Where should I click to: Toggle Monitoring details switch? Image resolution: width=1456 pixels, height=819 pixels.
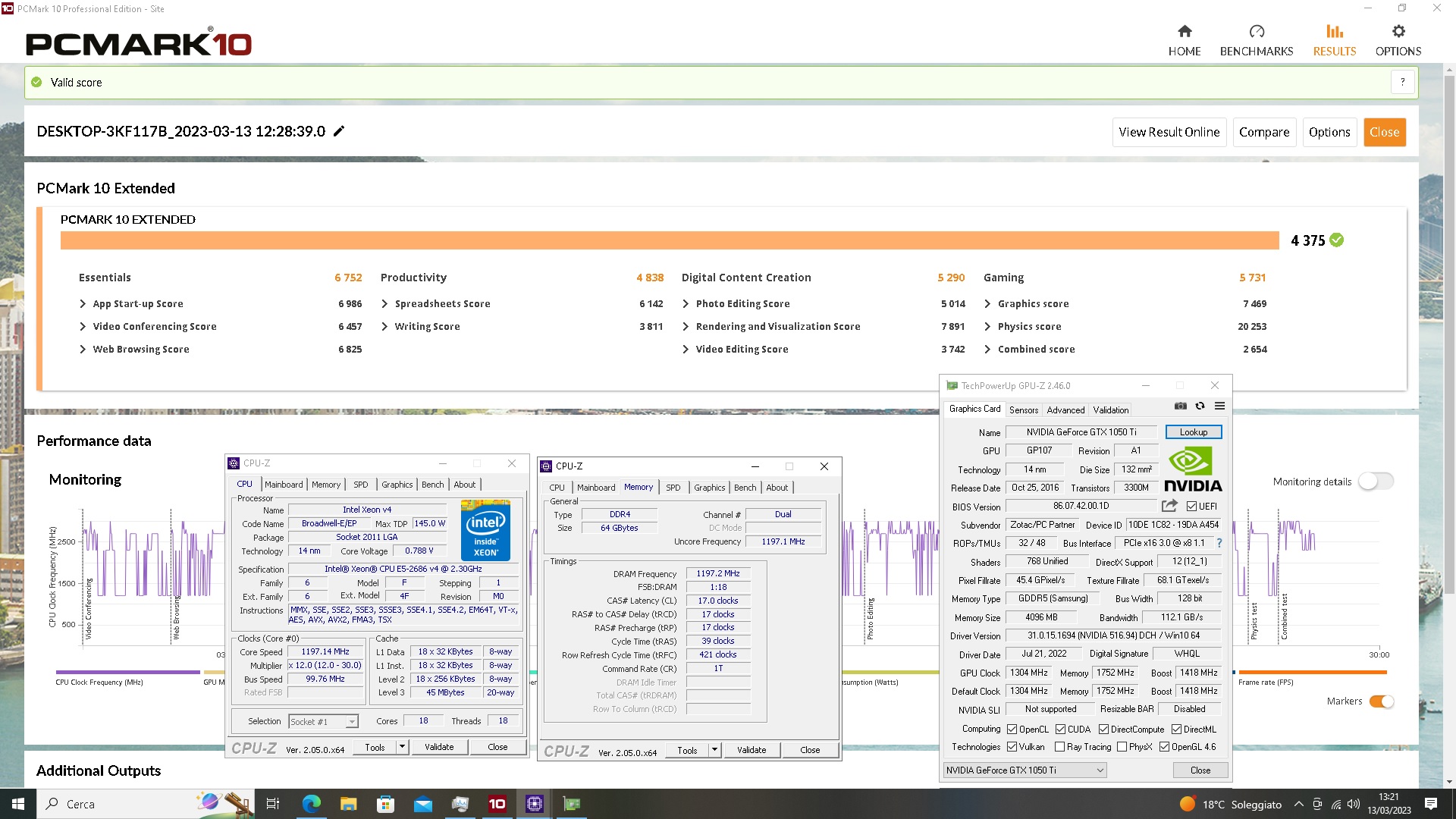[x=1376, y=481]
